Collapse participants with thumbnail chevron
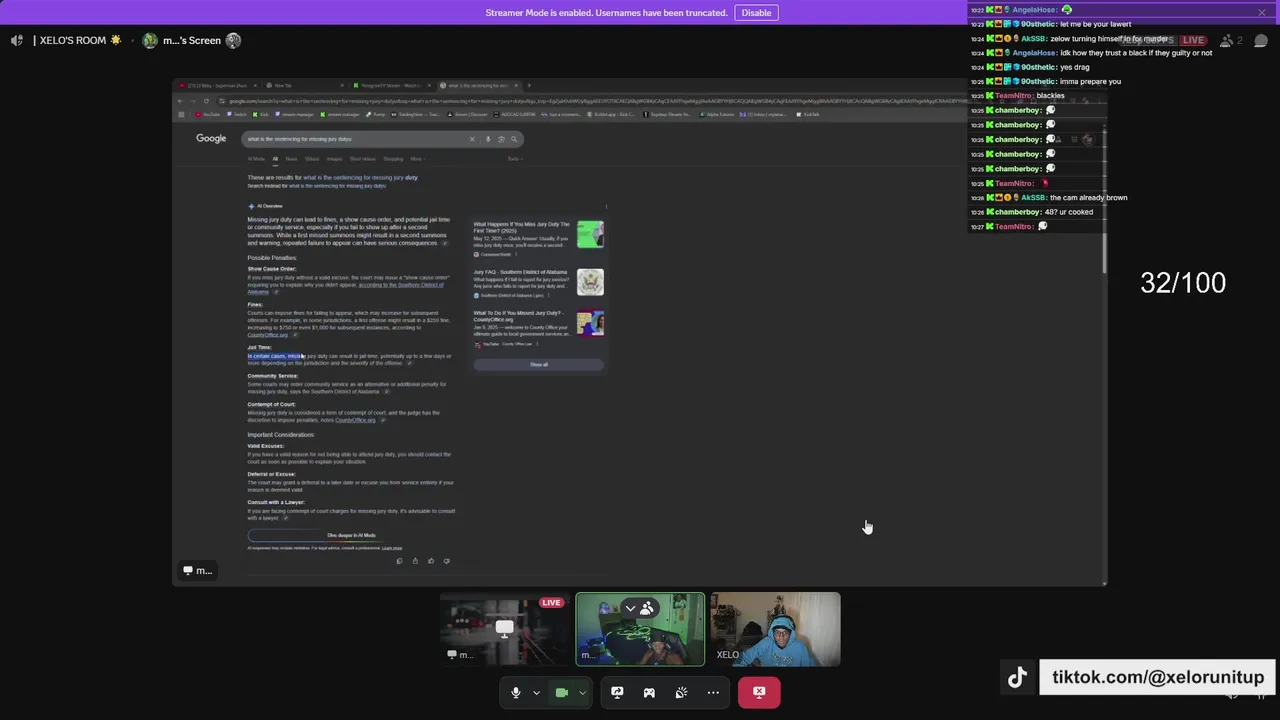Image resolution: width=1280 pixels, height=720 pixels. [630, 608]
